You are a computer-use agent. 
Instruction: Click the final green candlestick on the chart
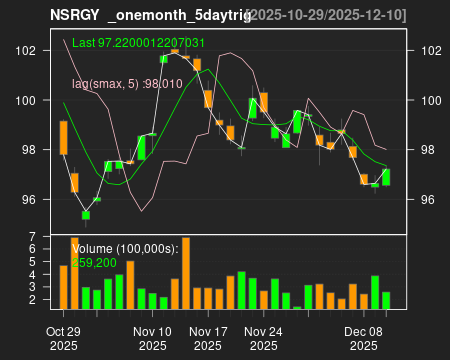coord(386,177)
